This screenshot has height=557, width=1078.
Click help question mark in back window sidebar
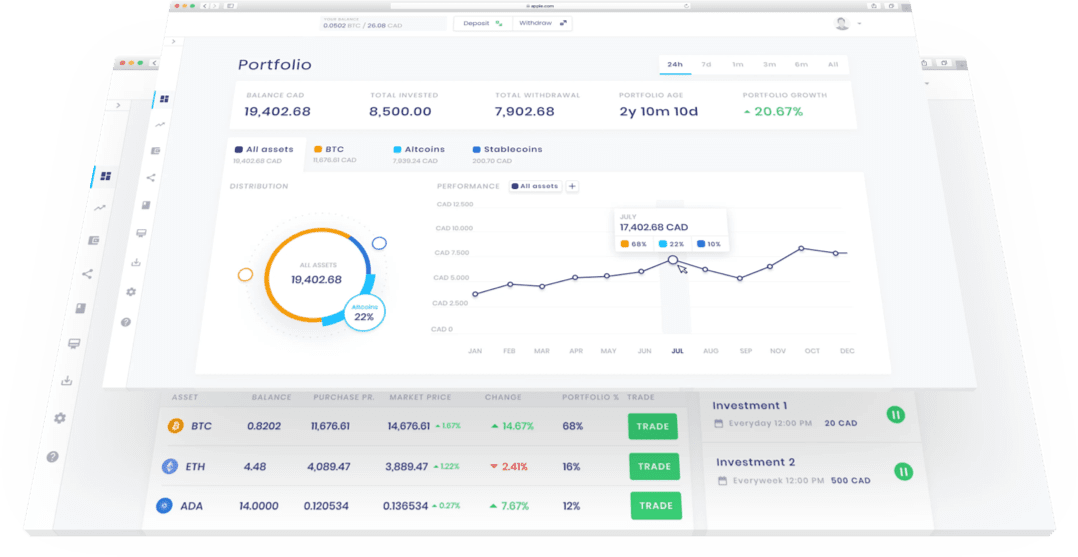[52, 457]
